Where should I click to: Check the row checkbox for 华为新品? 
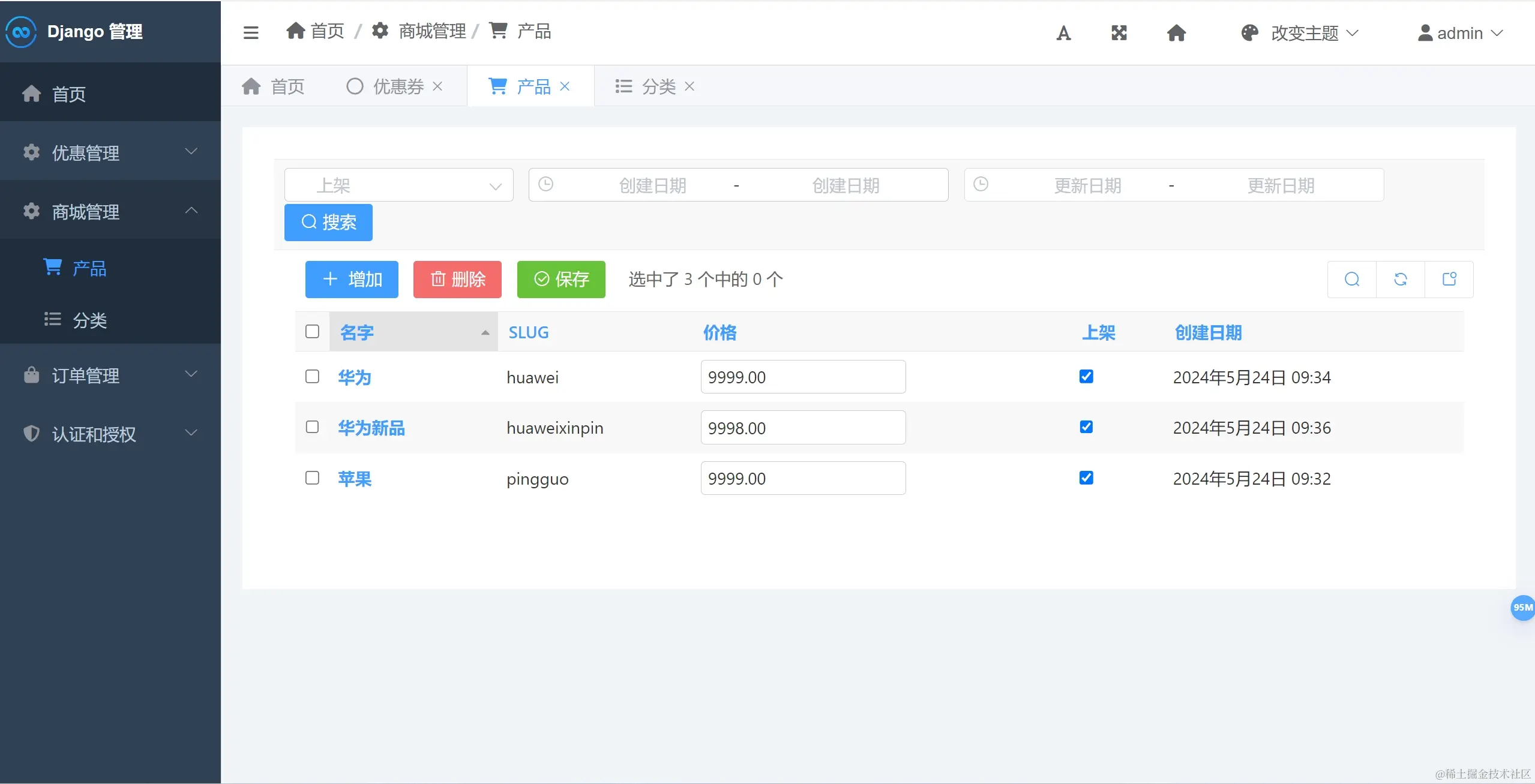pos(312,427)
